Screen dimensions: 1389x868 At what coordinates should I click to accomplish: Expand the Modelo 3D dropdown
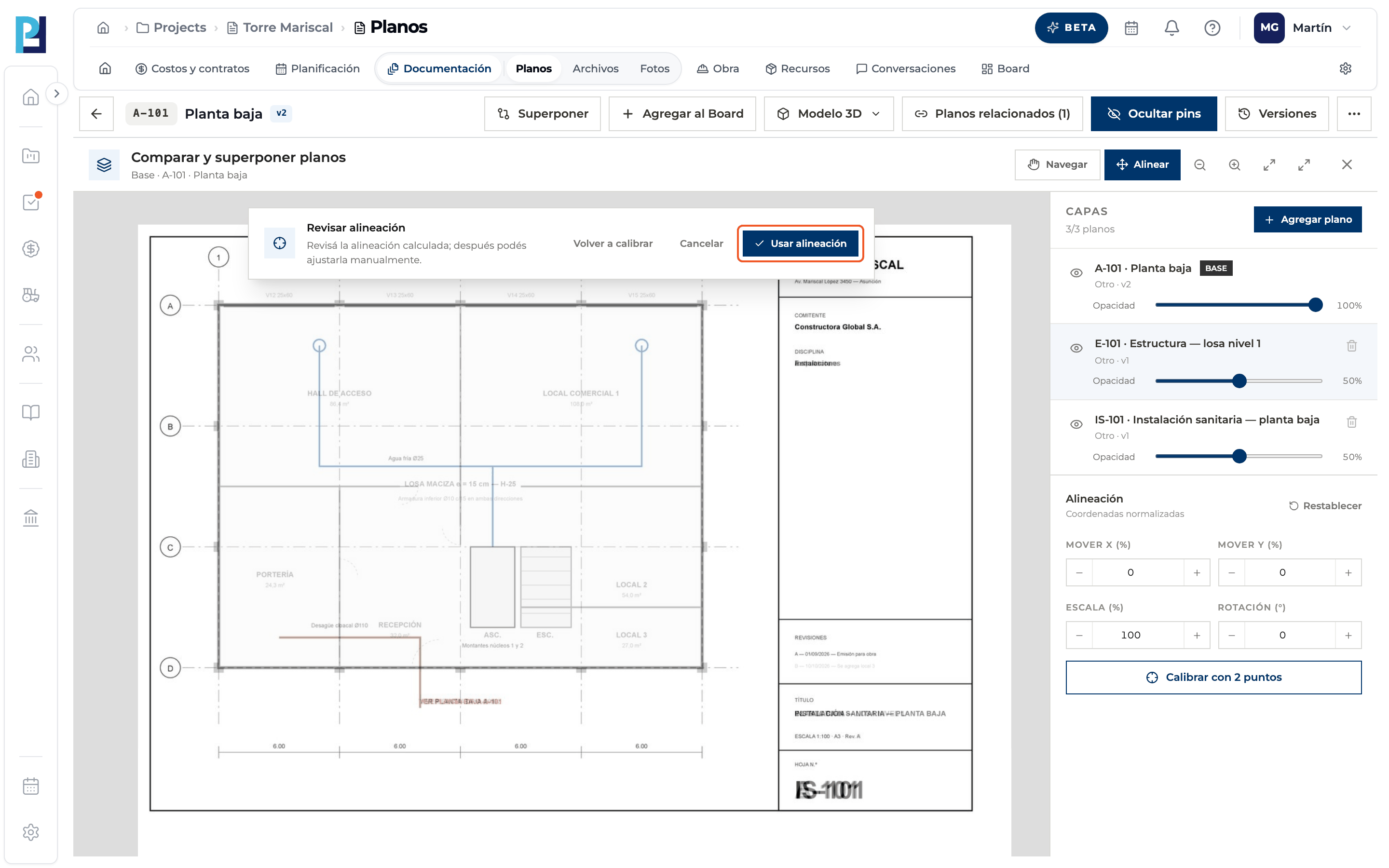[x=829, y=114]
